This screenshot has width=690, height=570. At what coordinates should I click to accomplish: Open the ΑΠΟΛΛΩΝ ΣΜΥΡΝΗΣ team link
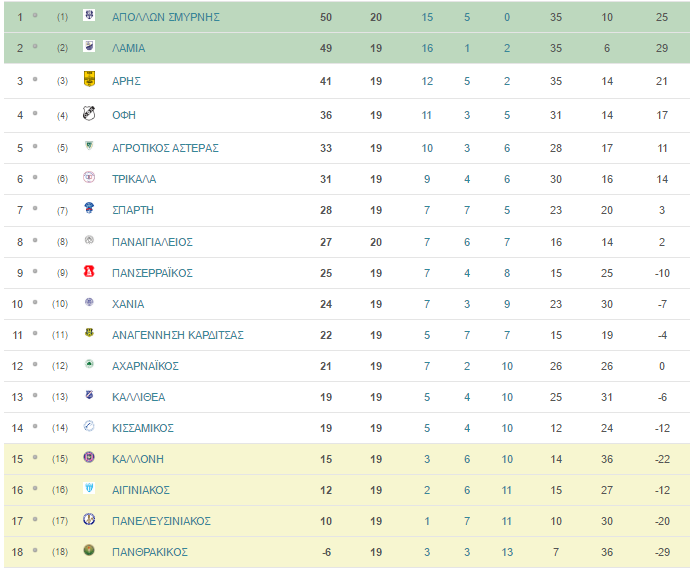pos(166,17)
